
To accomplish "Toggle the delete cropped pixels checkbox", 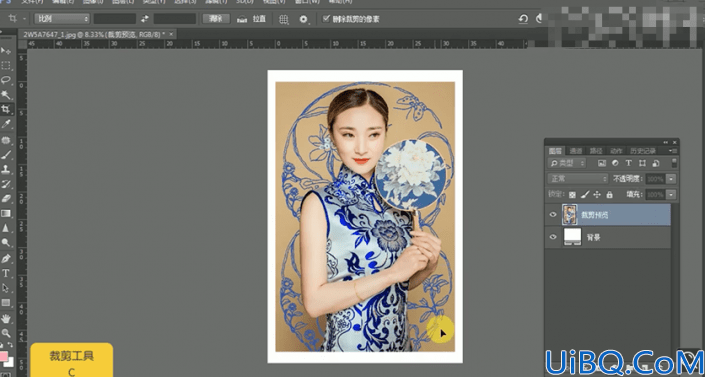I will tap(326, 19).
